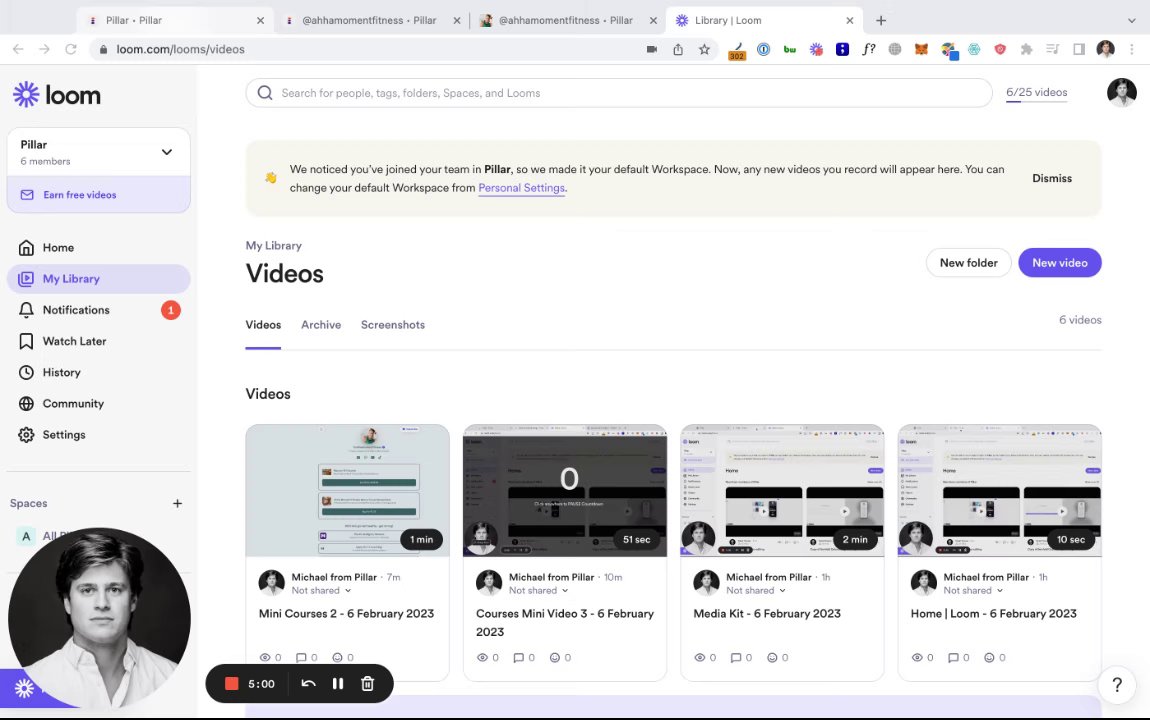Reload the page in browser
Viewport: 1150px width, 720px height.
pyautogui.click(x=70, y=49)
